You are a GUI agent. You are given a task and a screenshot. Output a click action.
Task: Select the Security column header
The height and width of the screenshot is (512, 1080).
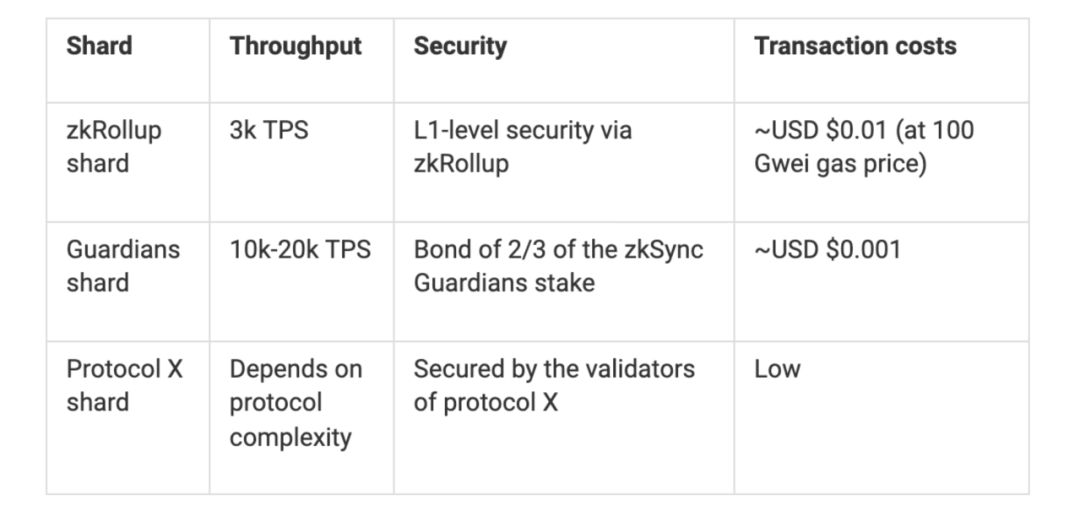coord(460,46)
